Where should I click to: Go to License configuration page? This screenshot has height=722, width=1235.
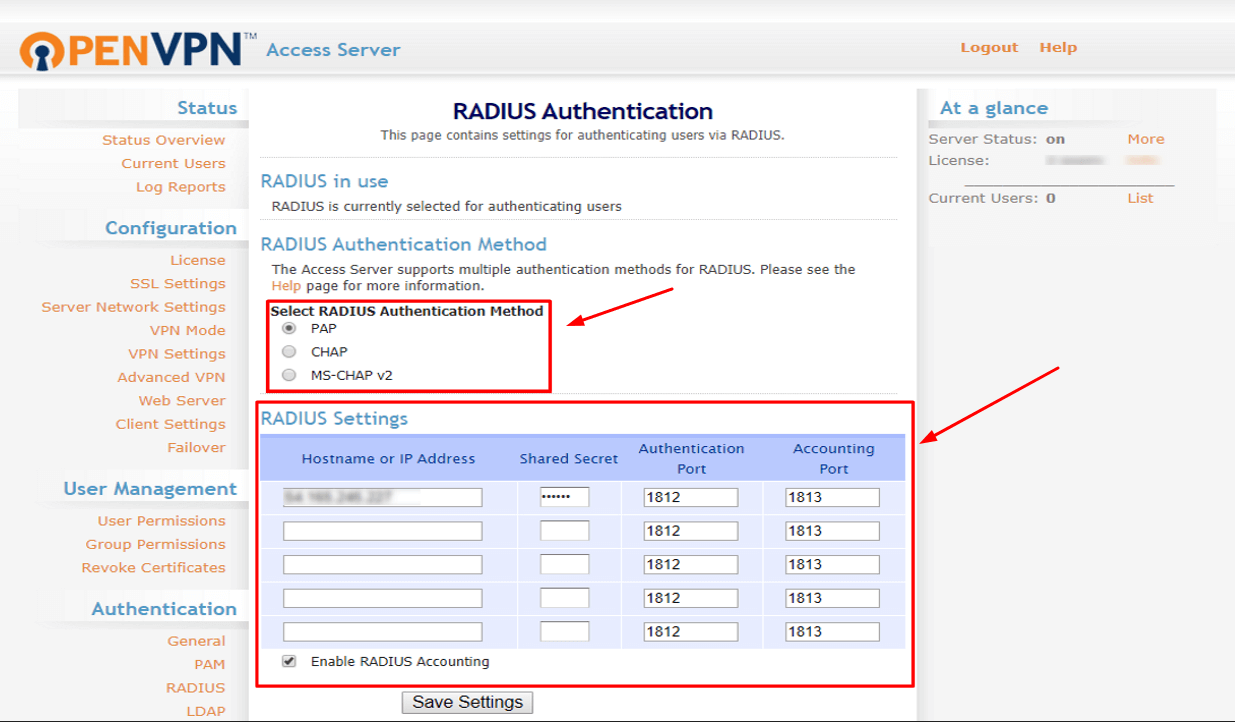pyautogui.click(x=197, y=260)
